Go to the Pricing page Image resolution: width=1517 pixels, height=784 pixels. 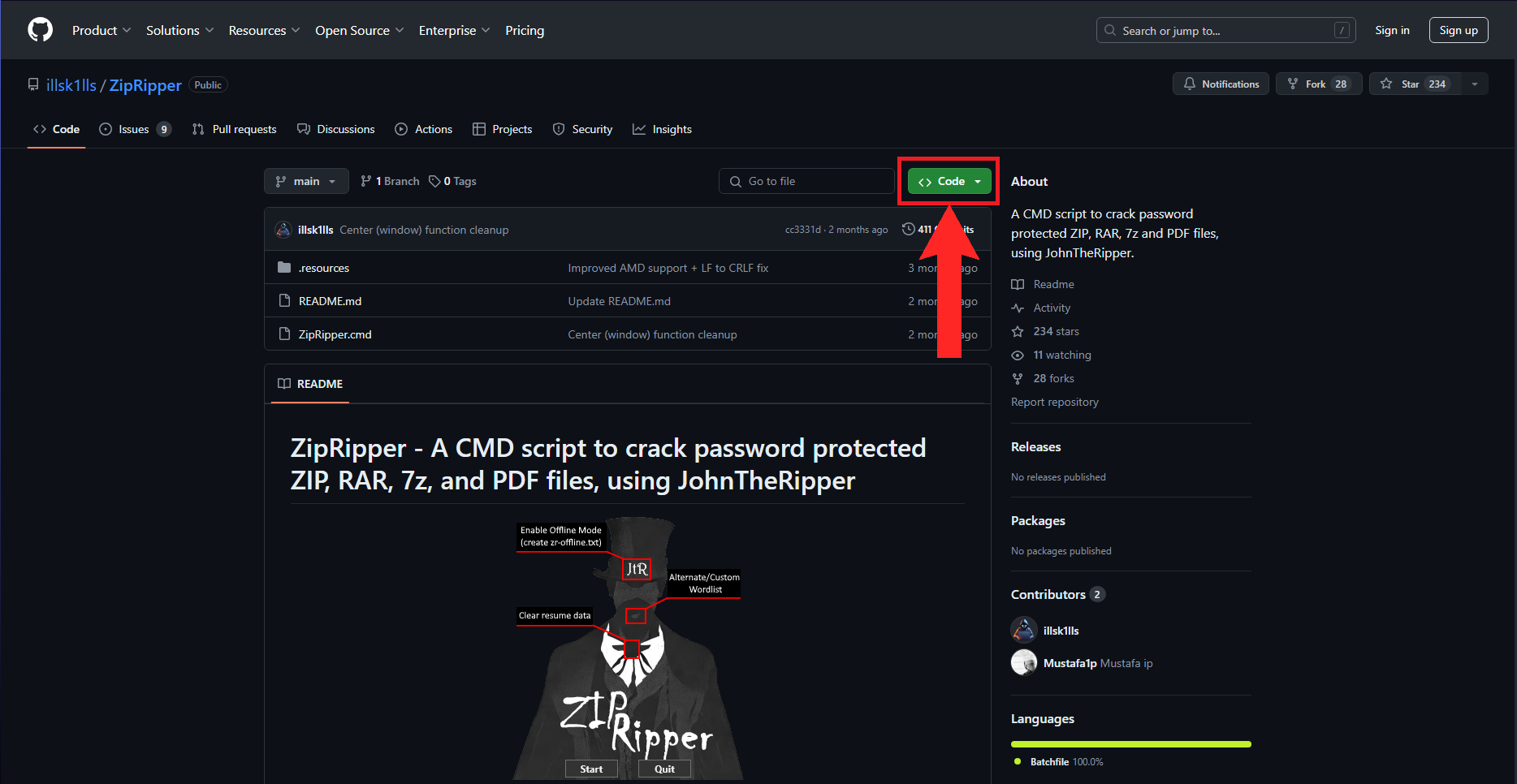click(x=525, y=30)
